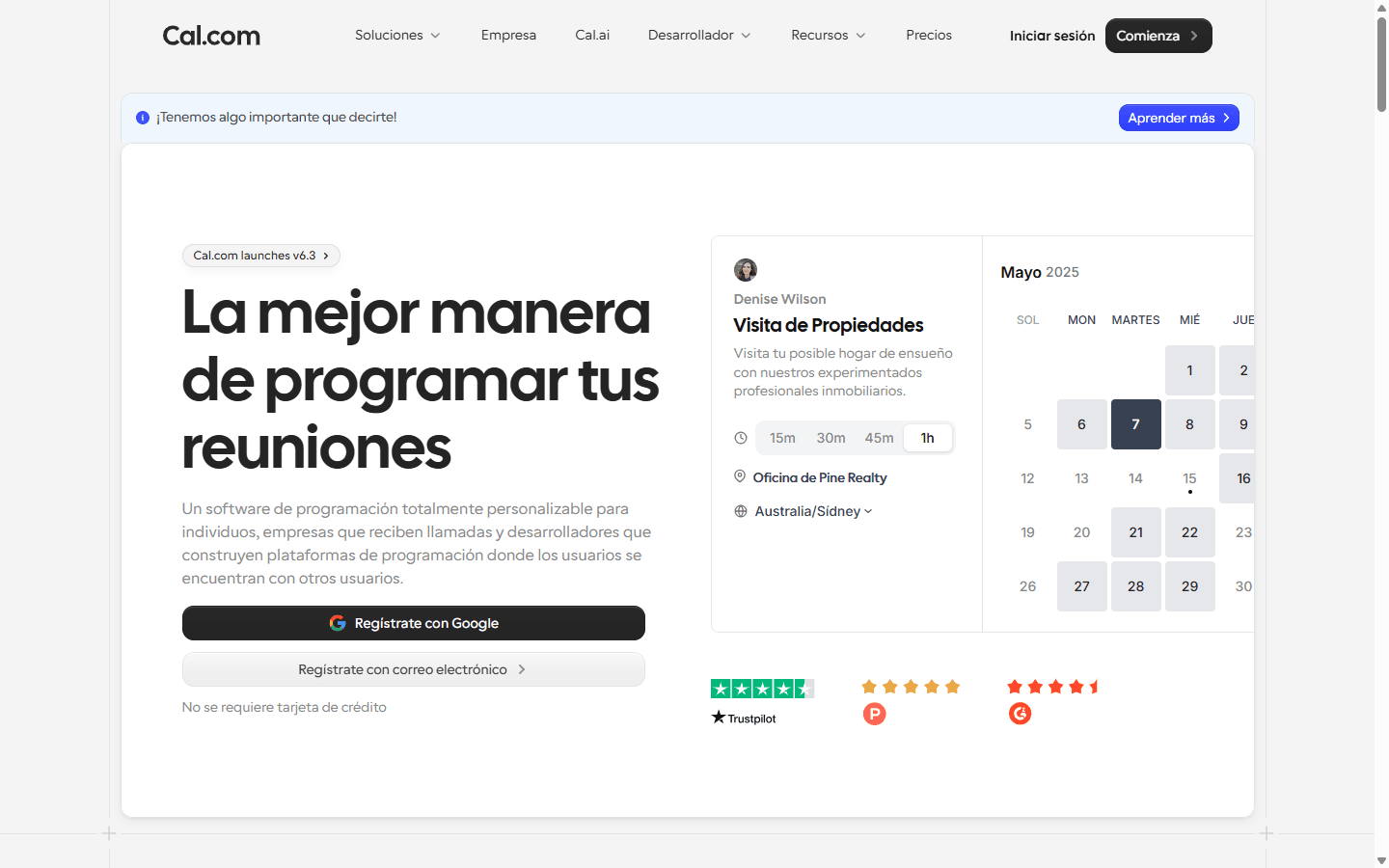
Task: Click the blue info icon in the banner
Action: [x=143, y=118]
